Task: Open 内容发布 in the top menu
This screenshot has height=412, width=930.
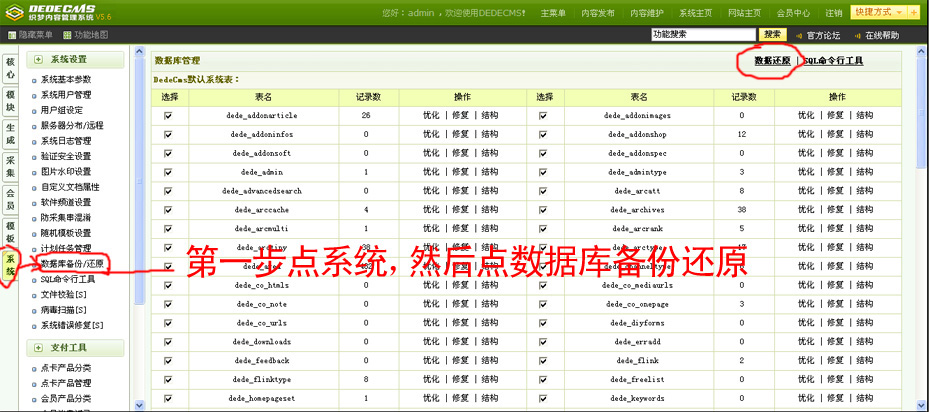Action: [599, 14]
